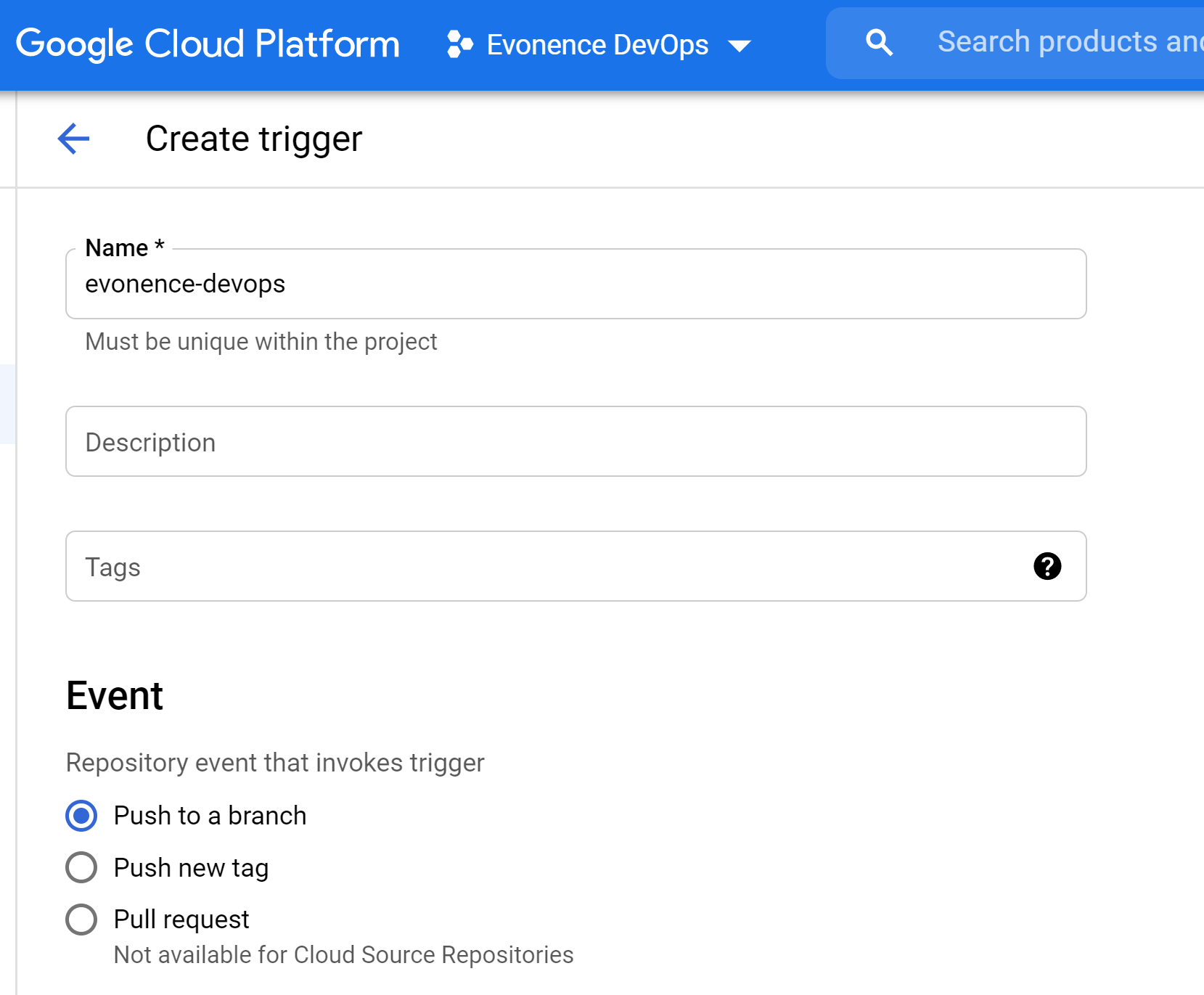Select the Push to a branch radio
The height and width of the screenshot is (995, 1204).
(81, 816)
